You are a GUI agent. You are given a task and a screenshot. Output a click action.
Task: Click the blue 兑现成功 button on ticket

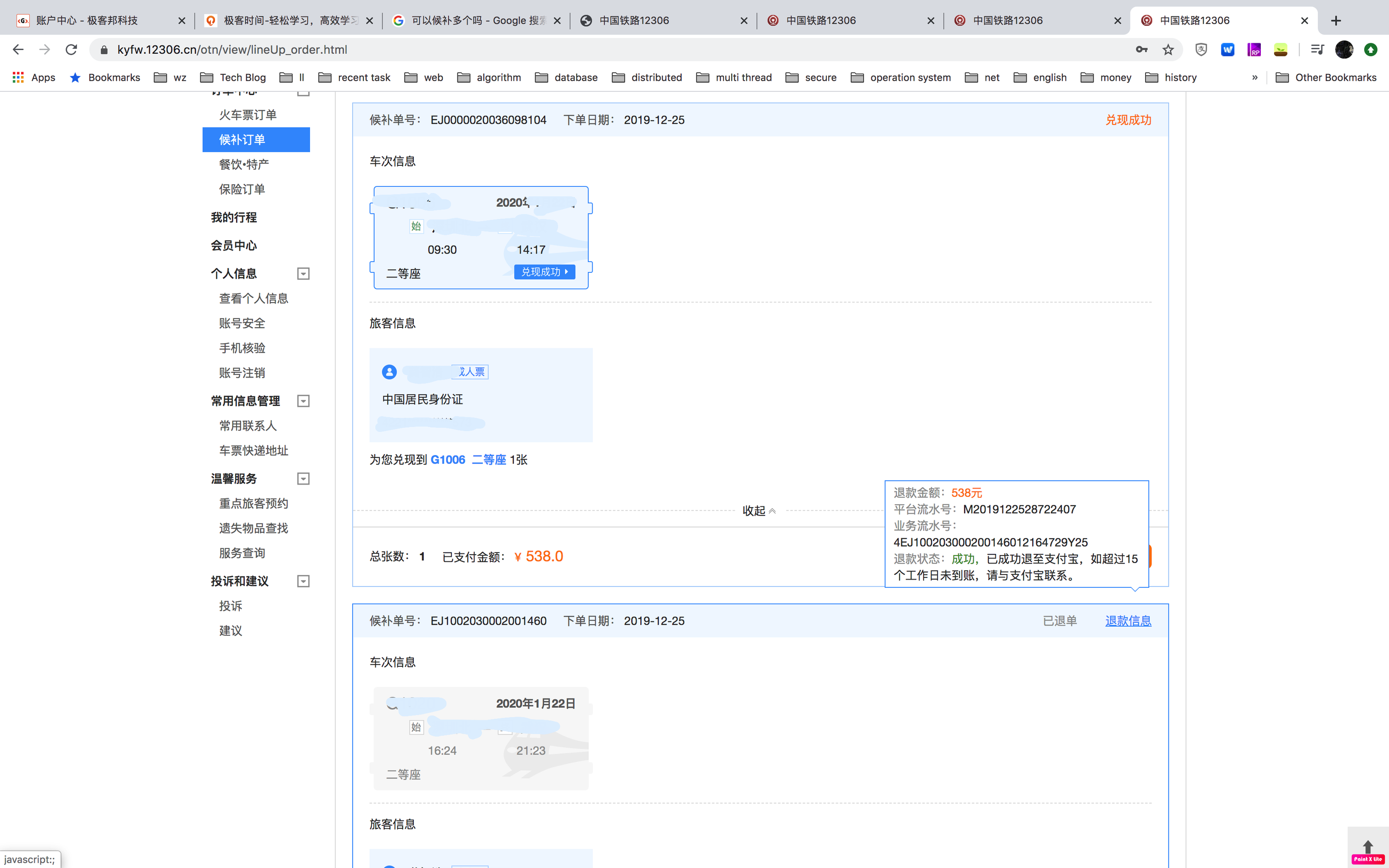coord(544,272)
